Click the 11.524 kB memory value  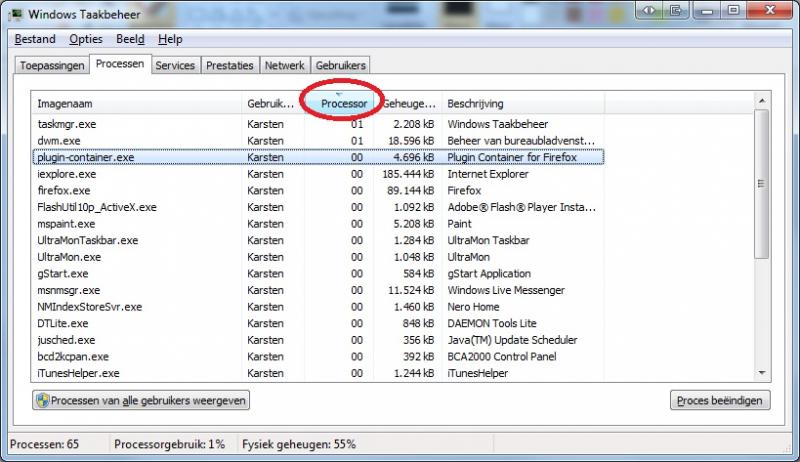tap(411, 290)
